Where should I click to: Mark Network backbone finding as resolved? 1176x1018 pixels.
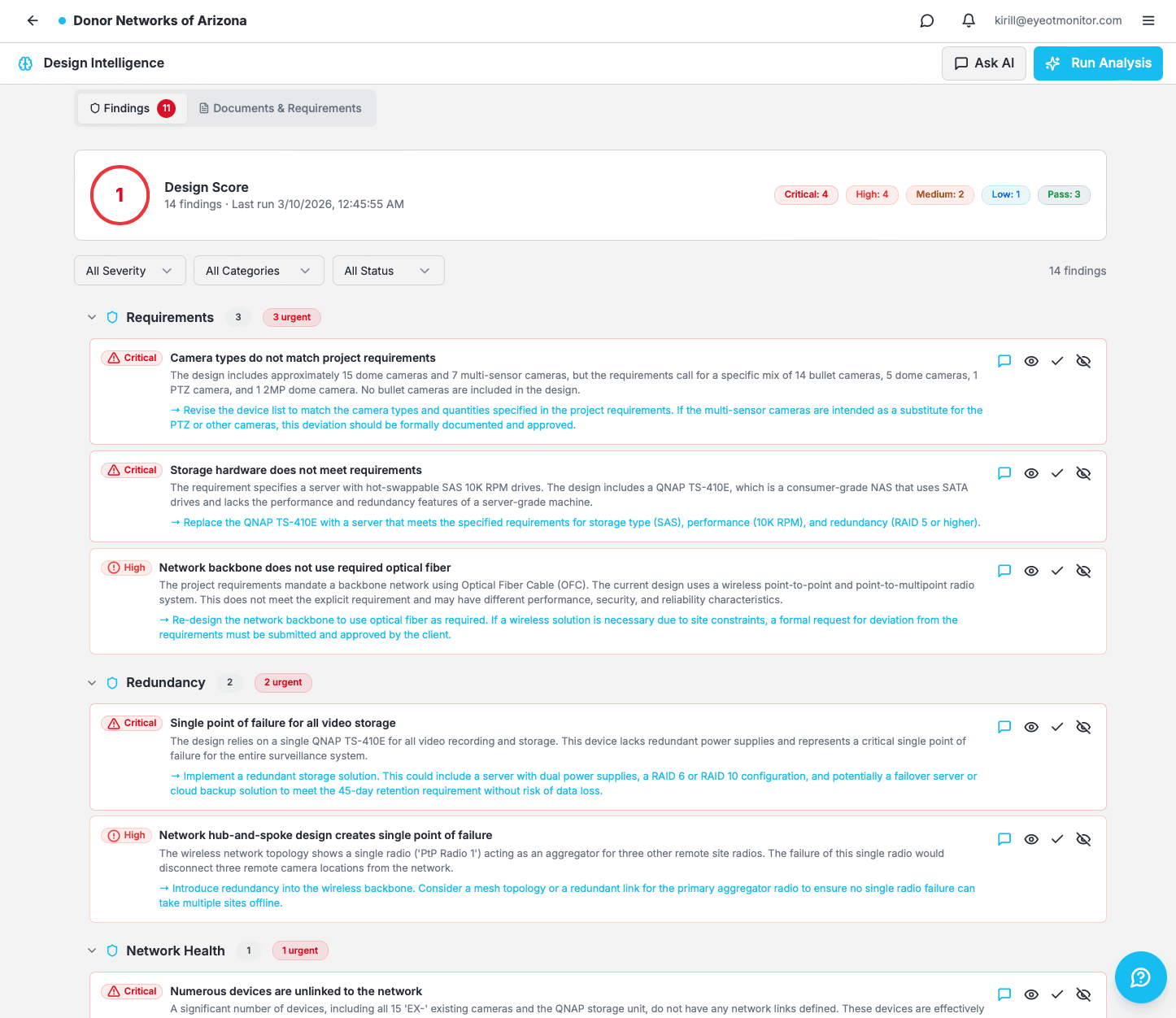click(1056, 571)
